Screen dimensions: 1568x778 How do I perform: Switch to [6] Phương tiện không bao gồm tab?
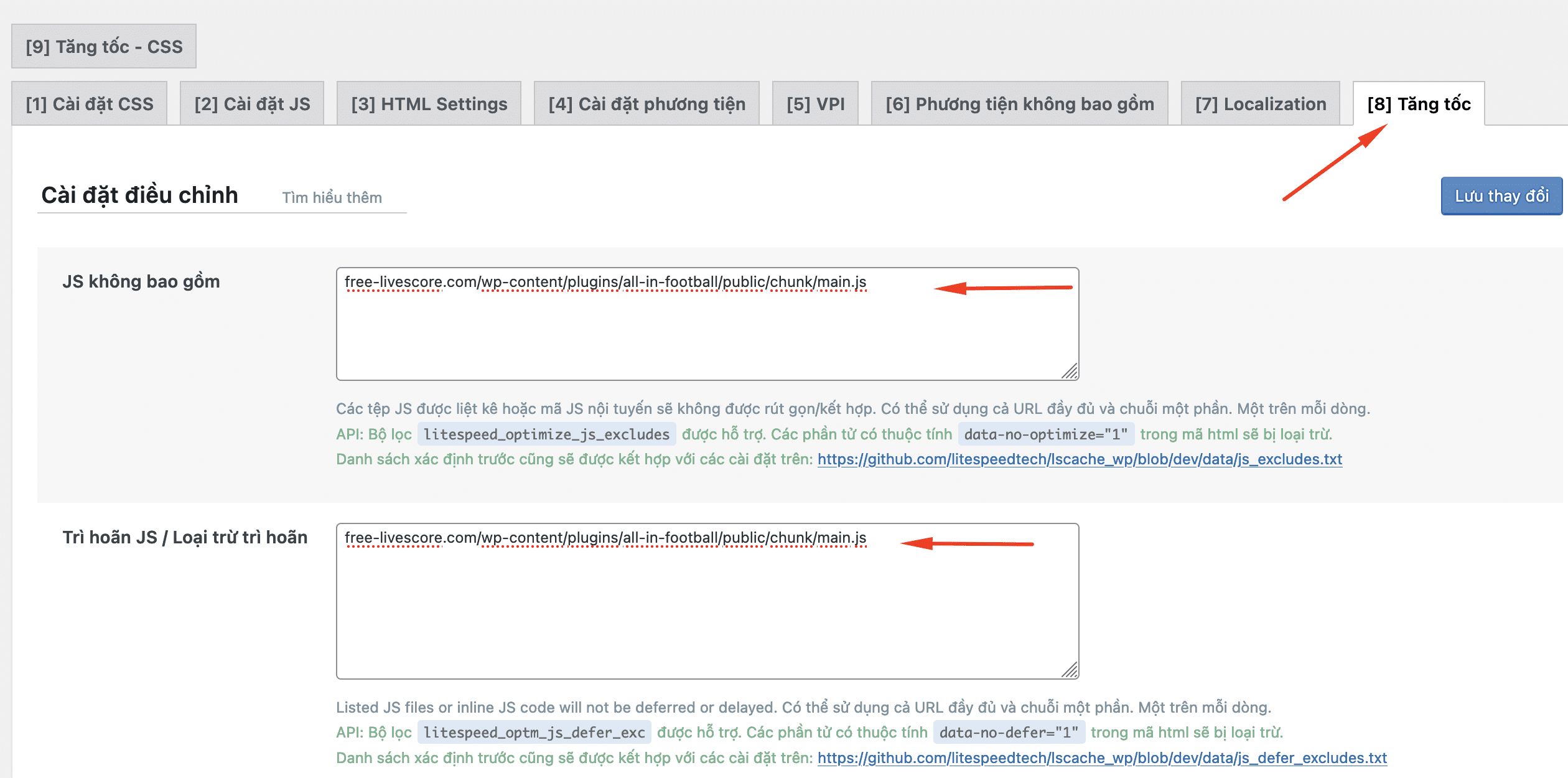coord(1019,104)
